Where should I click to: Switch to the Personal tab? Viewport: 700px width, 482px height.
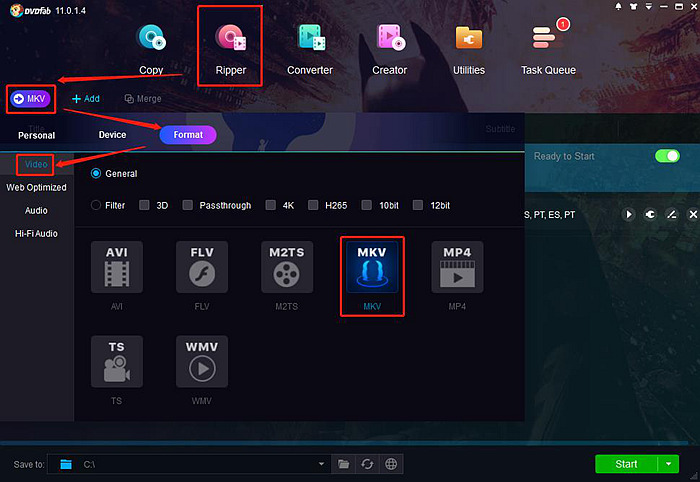(x=37, y=135)
